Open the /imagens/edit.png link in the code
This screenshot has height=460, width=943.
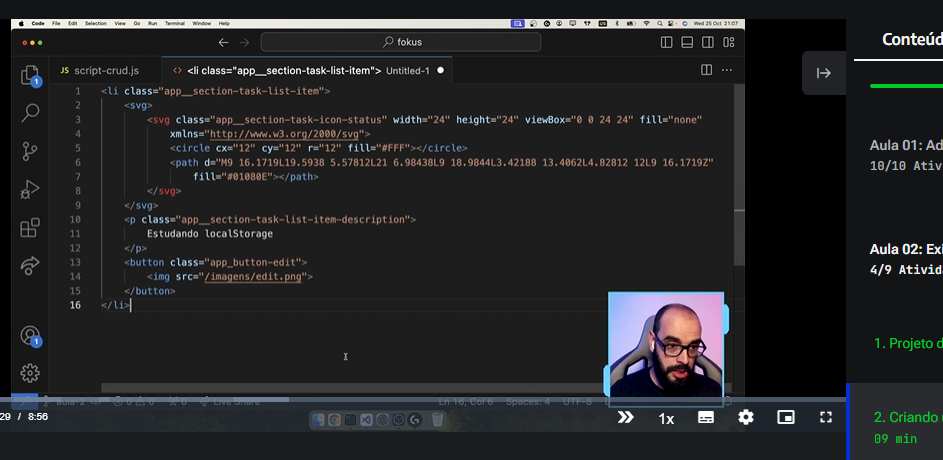click(x=255, y=277)
